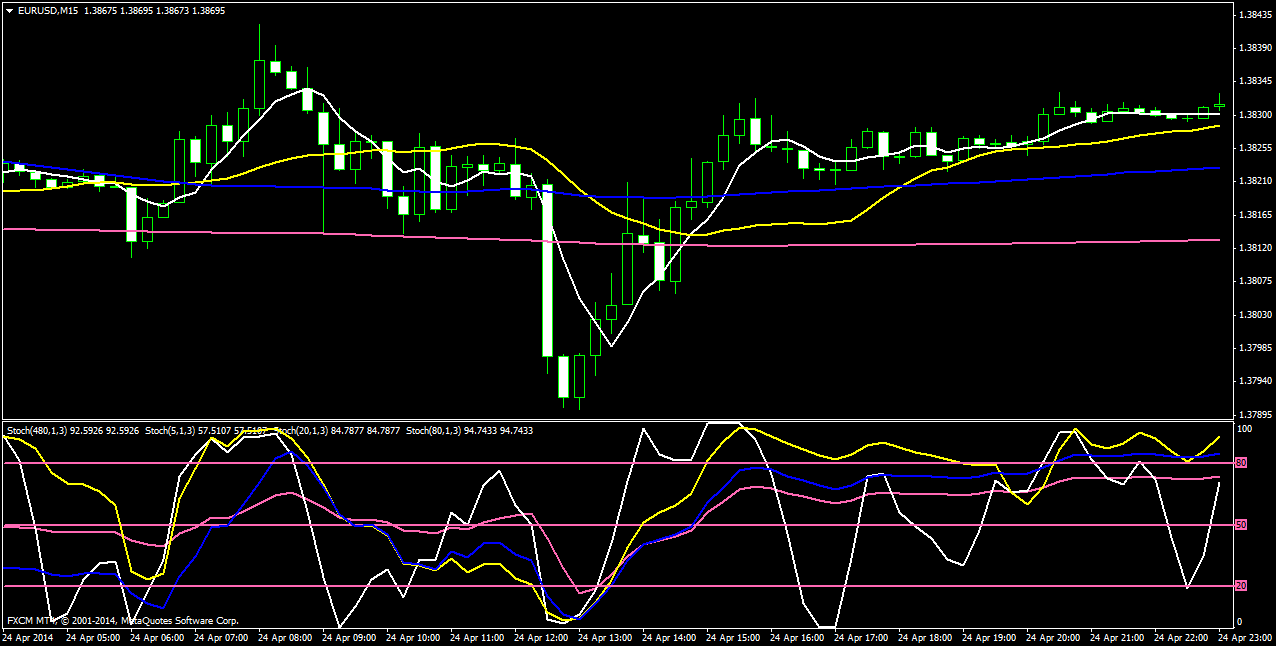The height and width of the screenshot is (646, 1276).
Task: Click the 1.37895 price at bottom of axis
Action: point(1254,414)
